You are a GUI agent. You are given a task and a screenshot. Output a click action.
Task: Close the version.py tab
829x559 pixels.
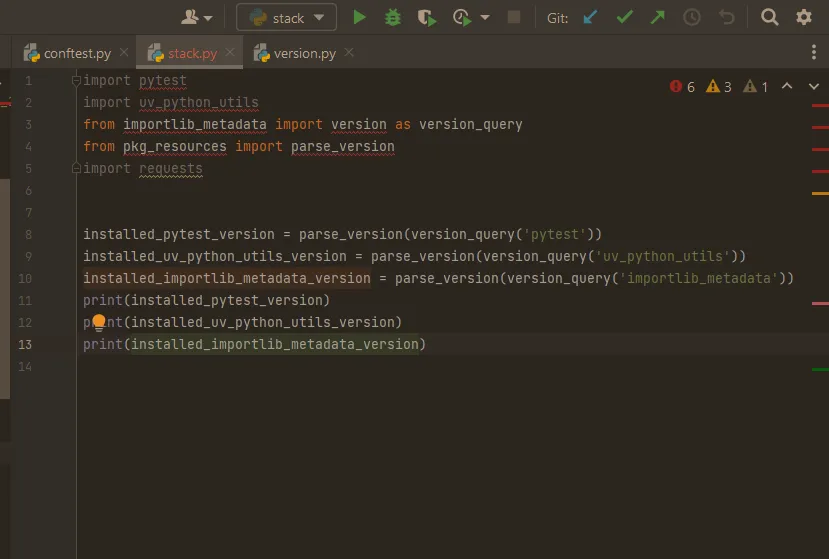tap(349, 52)
